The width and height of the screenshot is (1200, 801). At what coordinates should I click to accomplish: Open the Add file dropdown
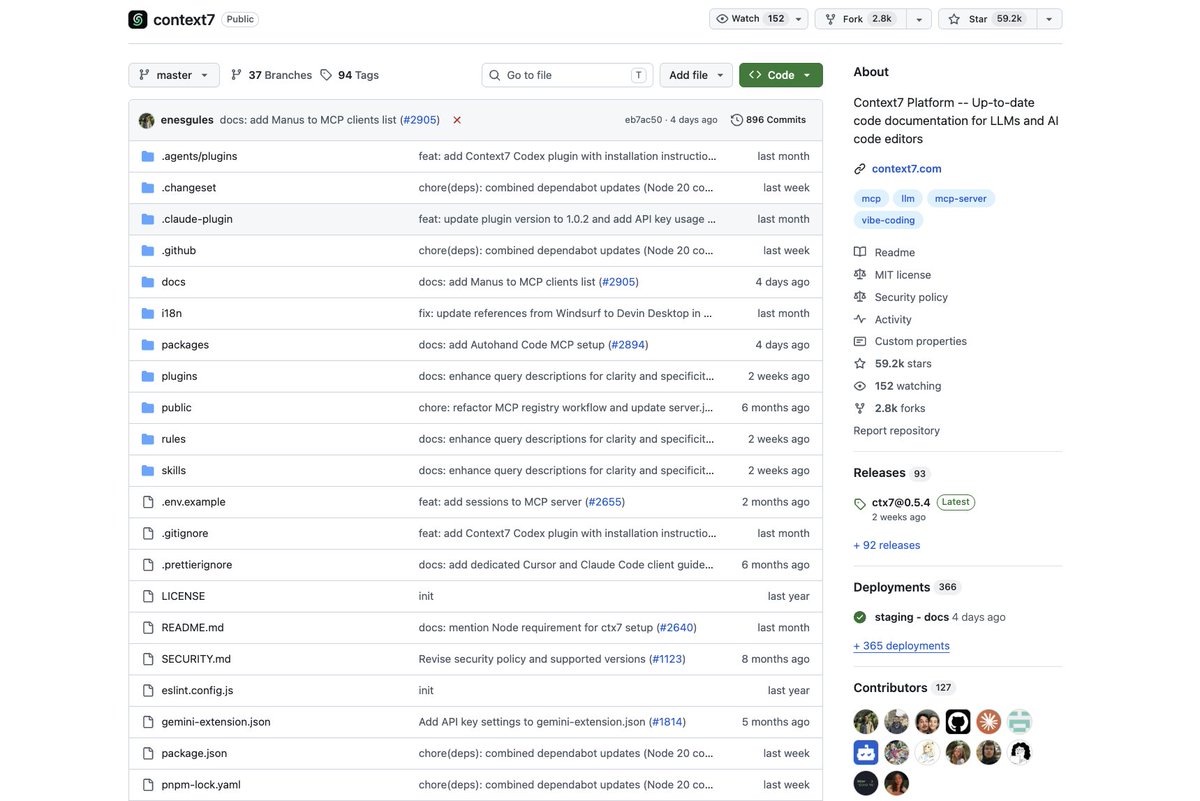(697, 75)
